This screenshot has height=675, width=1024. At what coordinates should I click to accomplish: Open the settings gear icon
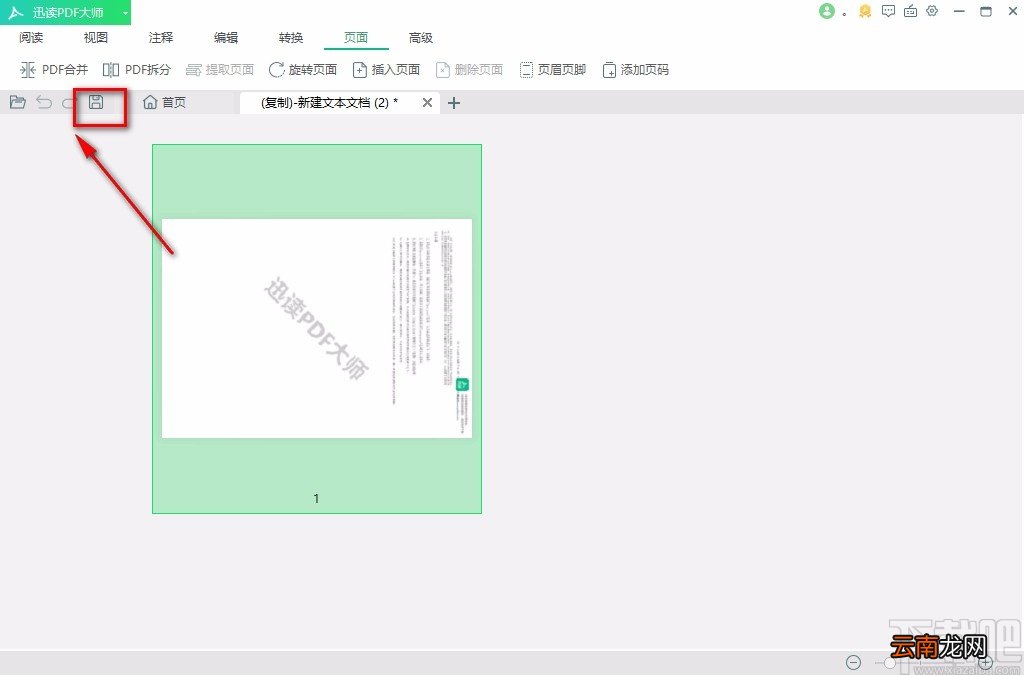pyautogui.click(x=932, y=11)
